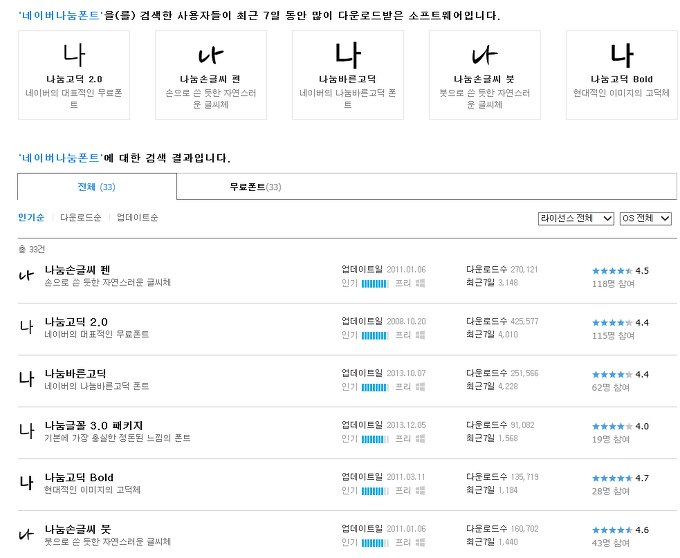Image resolution: width=680 pixels, height=558 pixels.
Task: Click update date 2013.10.07
Action: pyautogui.click(x=406, y=373)
